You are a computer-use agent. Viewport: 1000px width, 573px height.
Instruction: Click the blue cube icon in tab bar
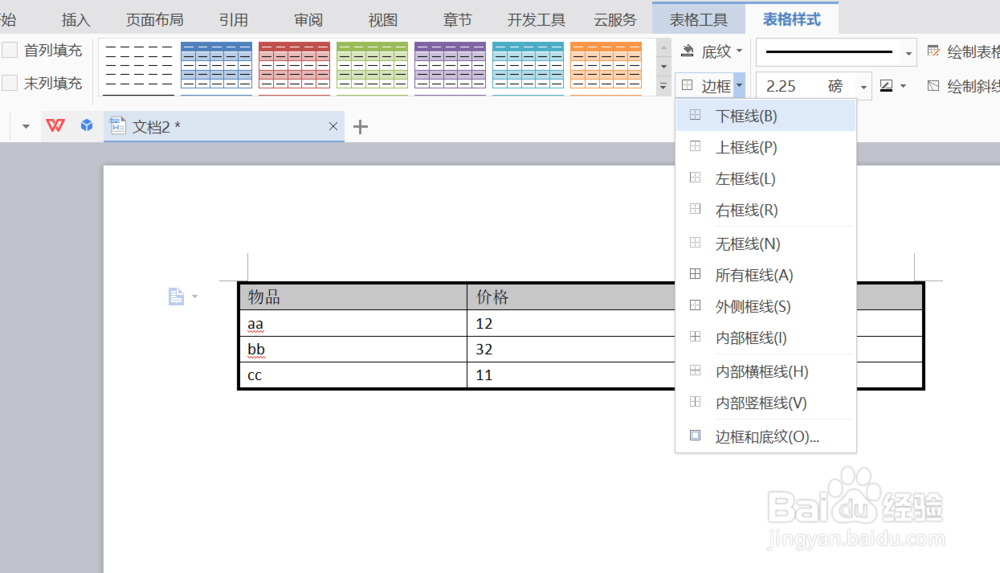(x=87, y=125)
